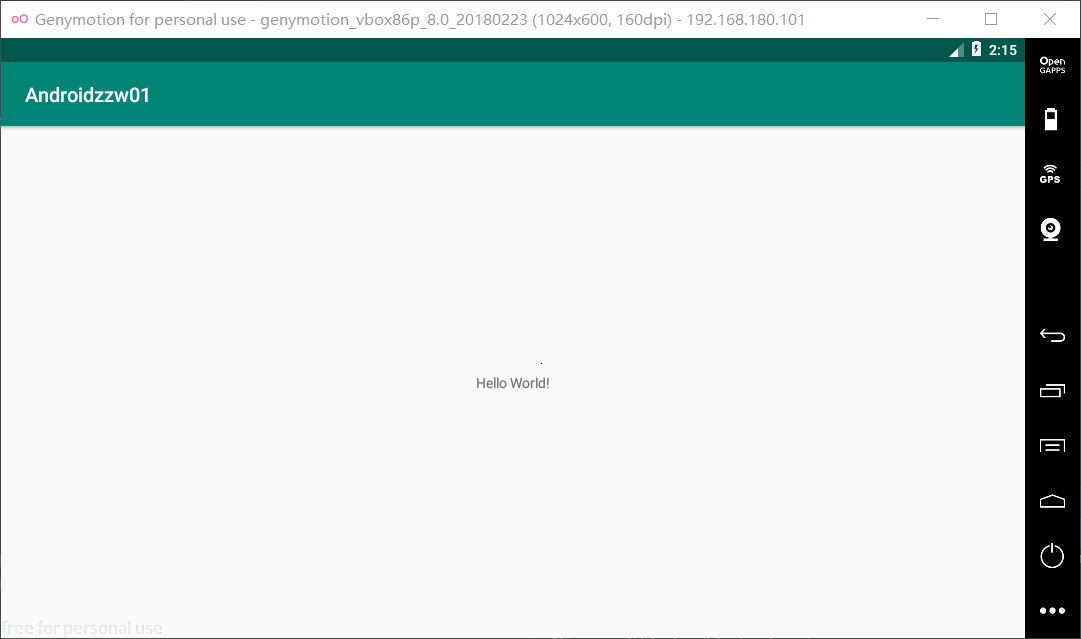The height and width of the screenshot is (639, 1081).
Task: Open the webcam camera widget
Action: [x=1051, y=229]
